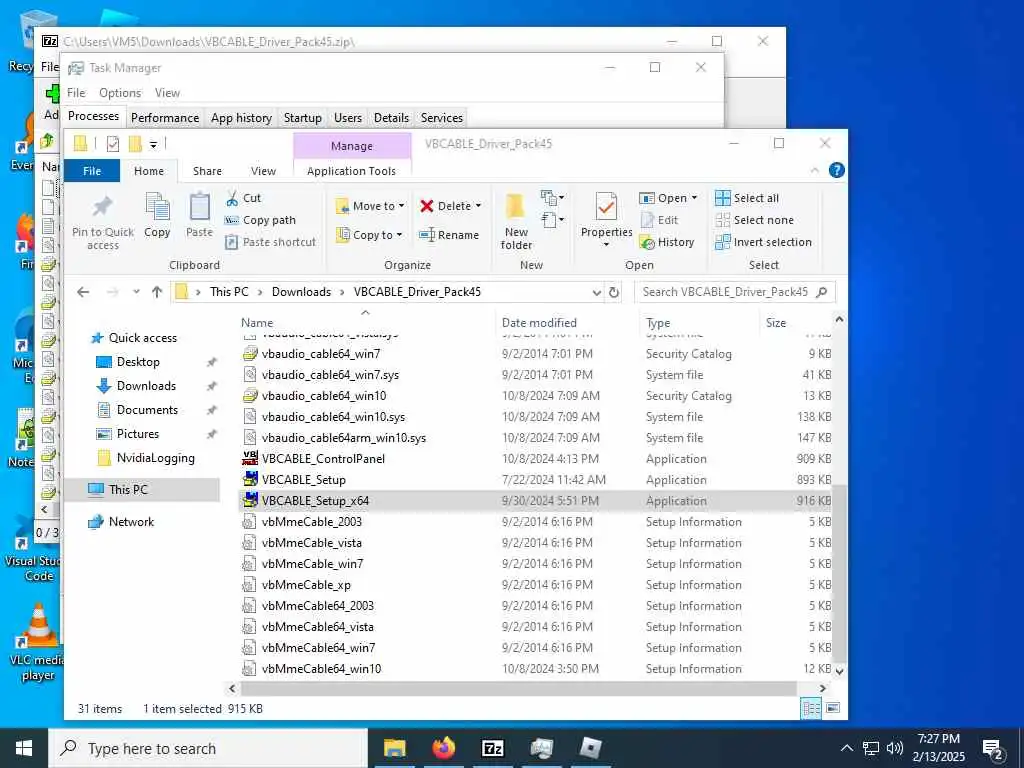Switch to large icons view layout

tap(833, 709)
